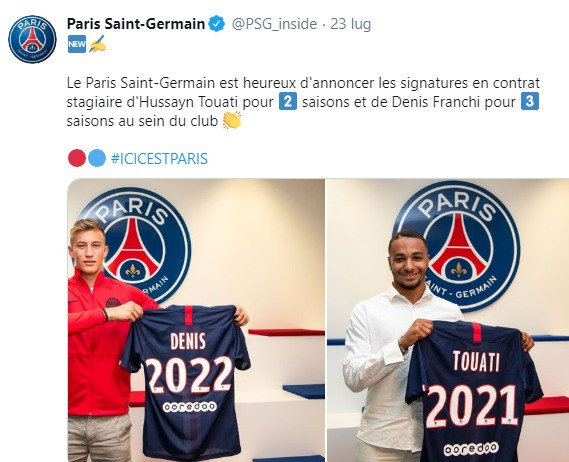Open the 23 lug timestamp link

pos(351,24)
